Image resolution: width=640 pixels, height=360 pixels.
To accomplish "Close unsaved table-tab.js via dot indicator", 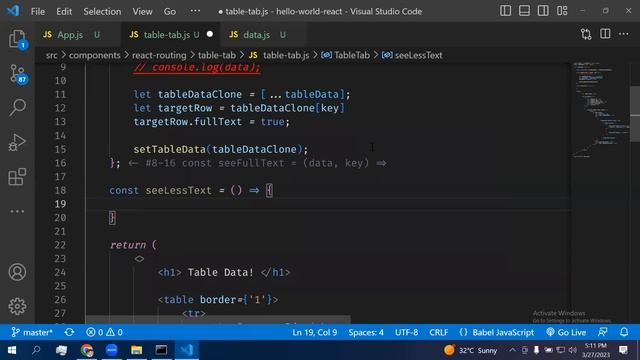I will tap(210, 34).
